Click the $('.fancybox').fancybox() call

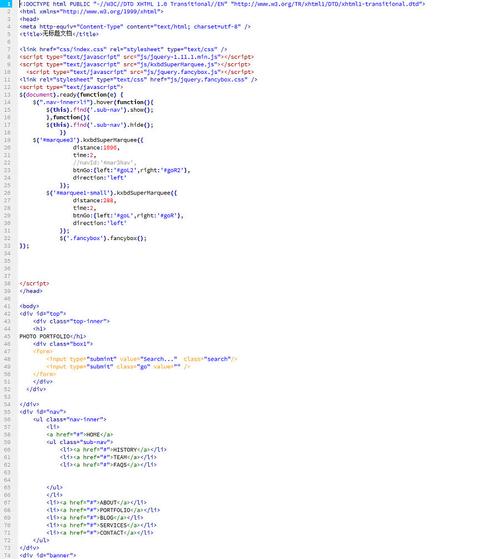coord(103,238)
